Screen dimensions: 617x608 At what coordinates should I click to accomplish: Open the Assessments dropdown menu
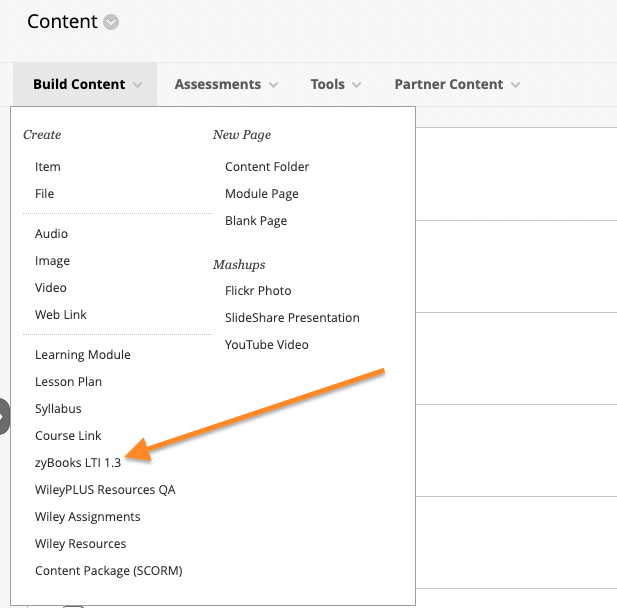pos(226,84)
